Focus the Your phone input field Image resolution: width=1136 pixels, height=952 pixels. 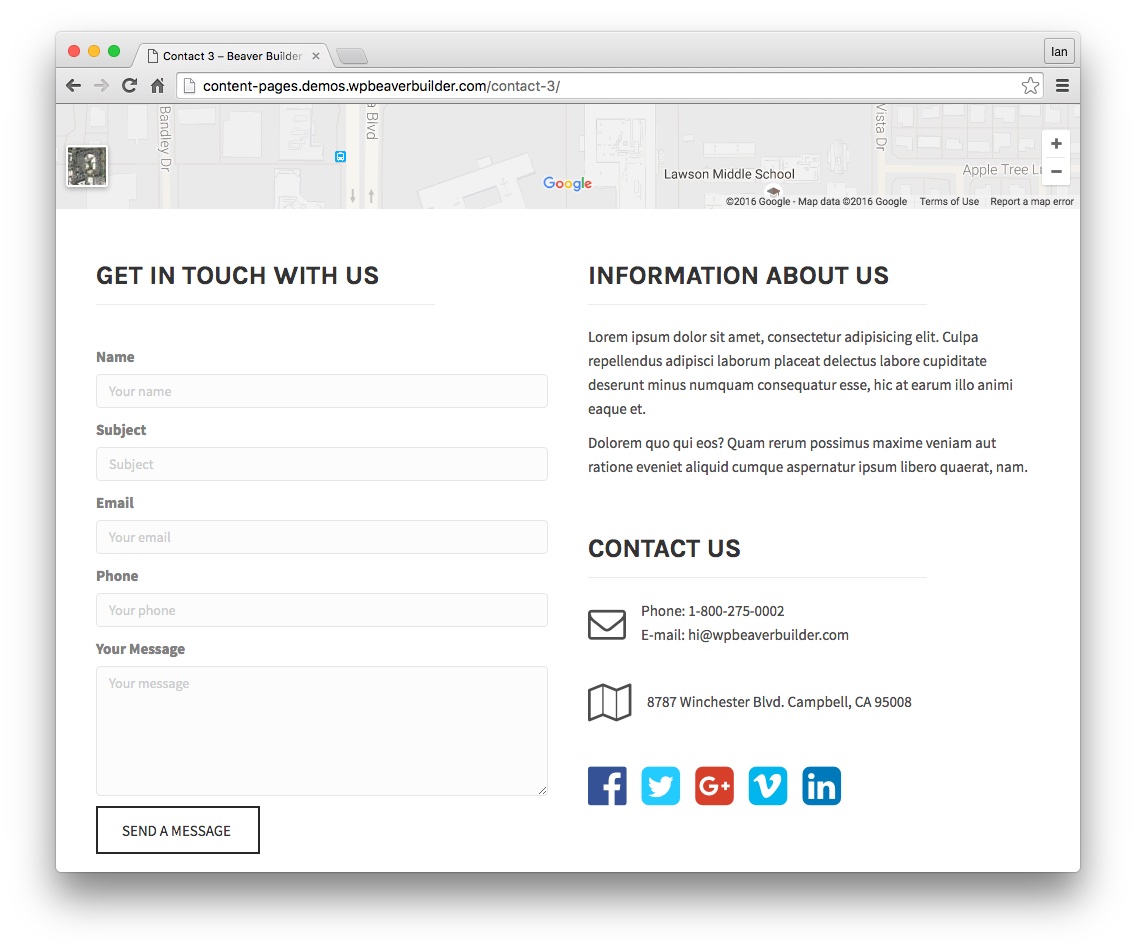tap(322, 610)
